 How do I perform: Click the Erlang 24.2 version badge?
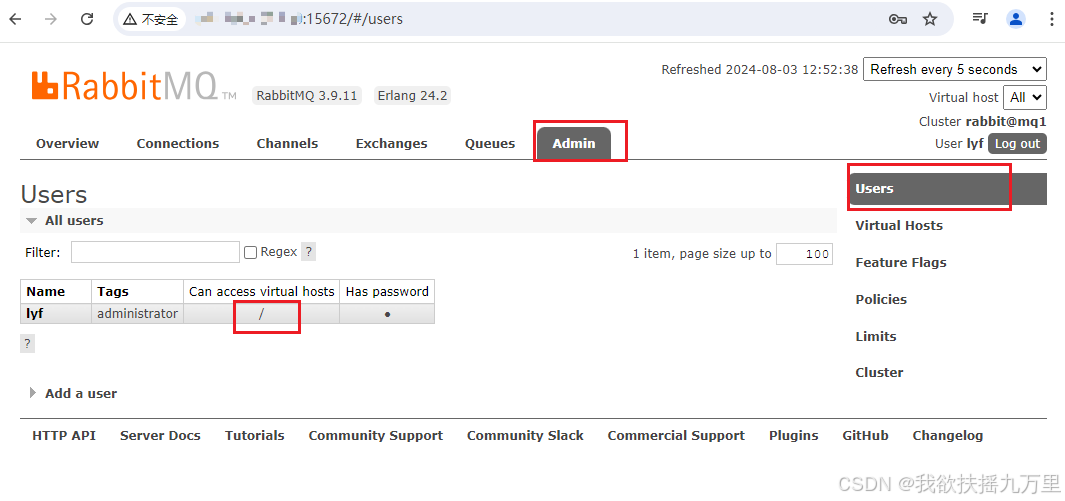coord(412,96)
